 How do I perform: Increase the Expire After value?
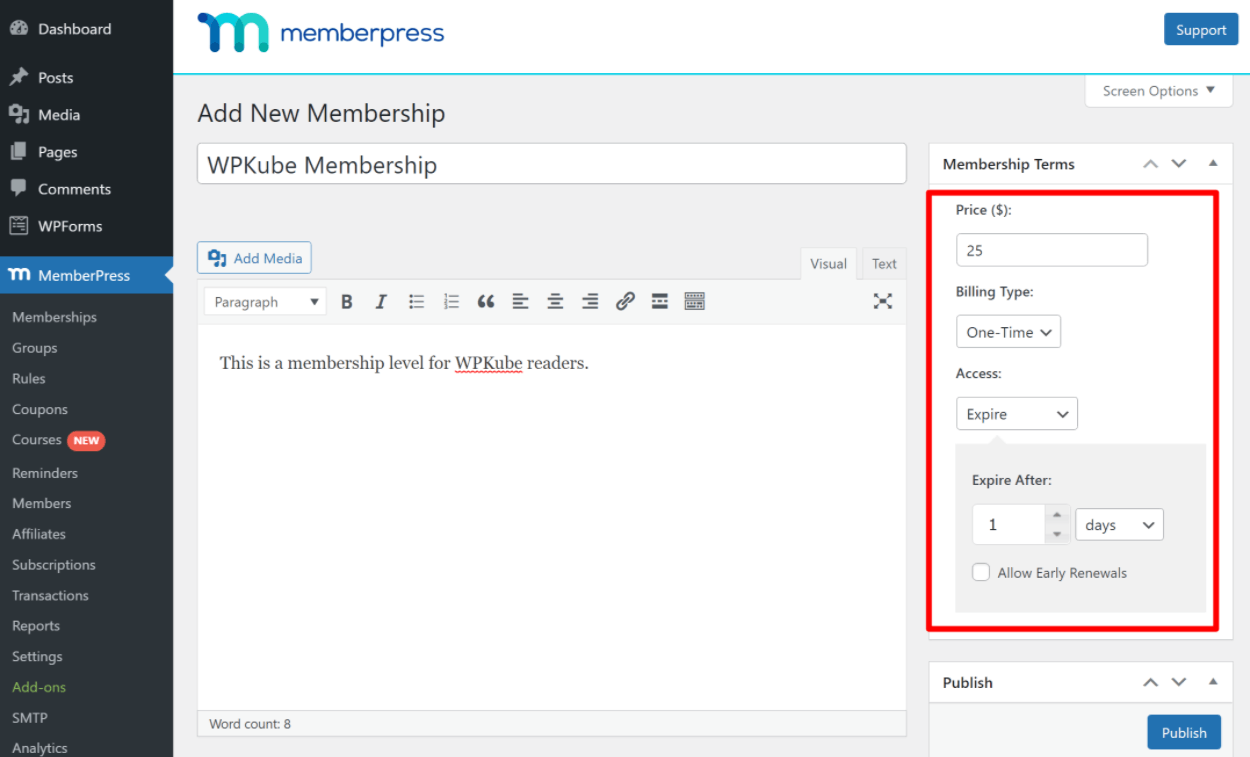tap(1057, 515)
